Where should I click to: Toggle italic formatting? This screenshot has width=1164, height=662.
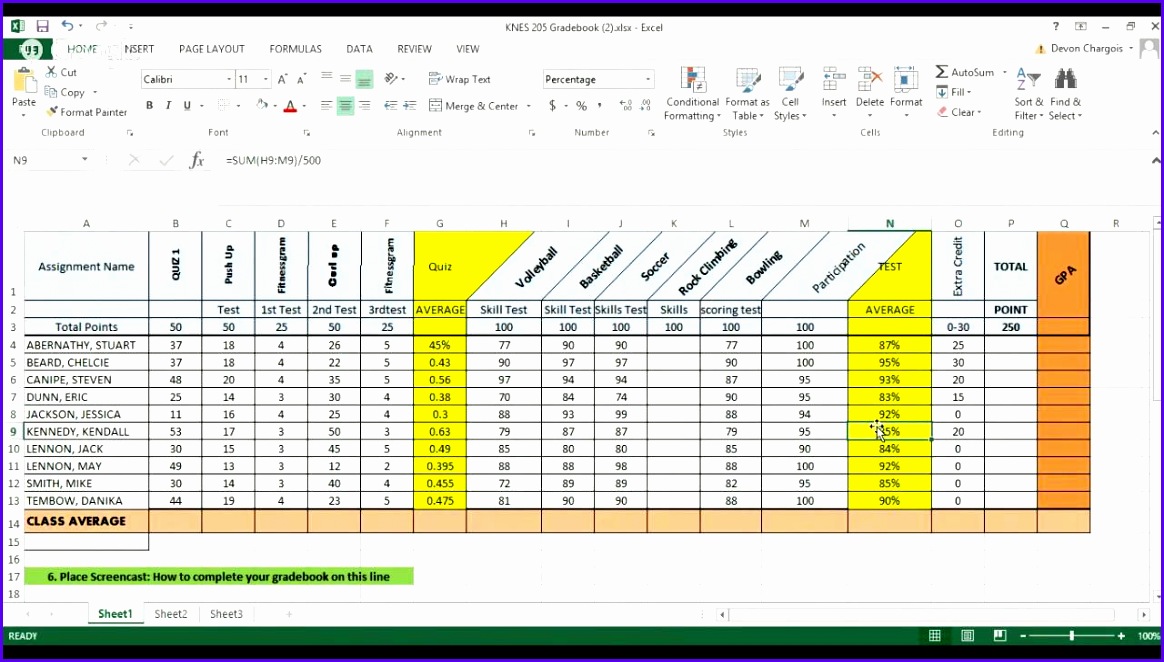click(169, 105)
